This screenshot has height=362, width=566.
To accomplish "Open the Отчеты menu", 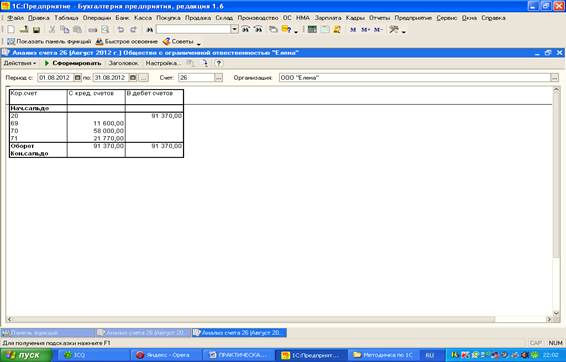I will pyautogui.click(x=379, y=18).
